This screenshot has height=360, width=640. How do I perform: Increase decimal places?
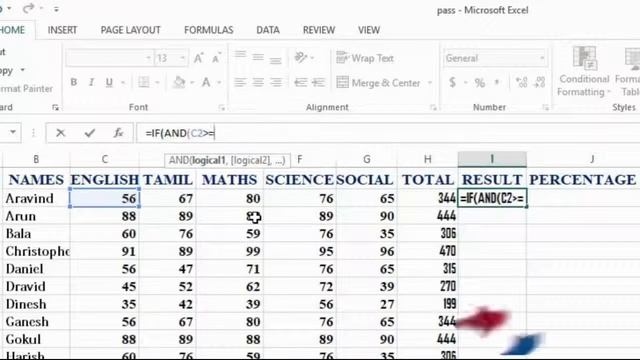(522, 82)
